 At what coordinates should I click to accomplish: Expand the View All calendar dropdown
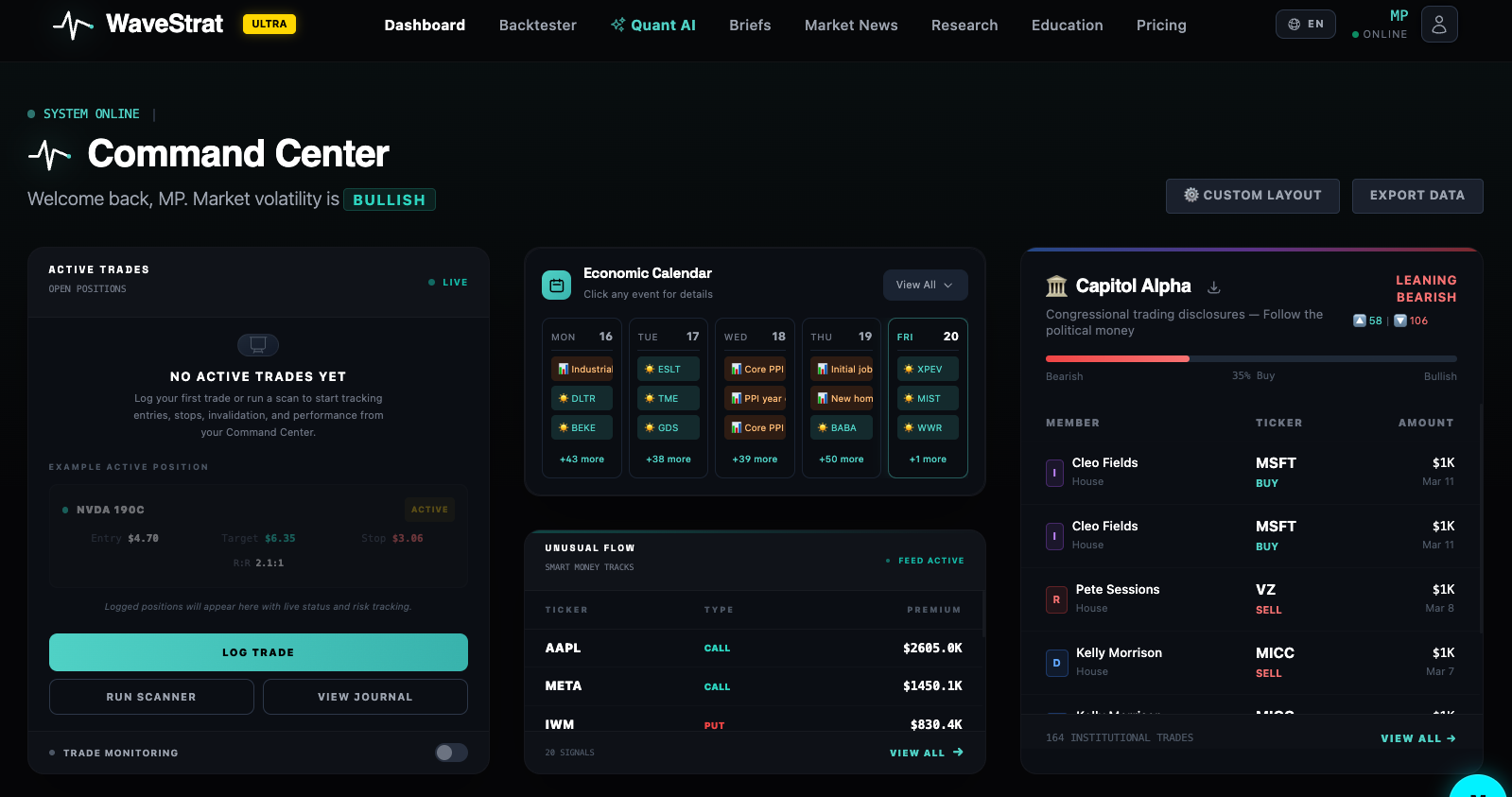[925, 285]
